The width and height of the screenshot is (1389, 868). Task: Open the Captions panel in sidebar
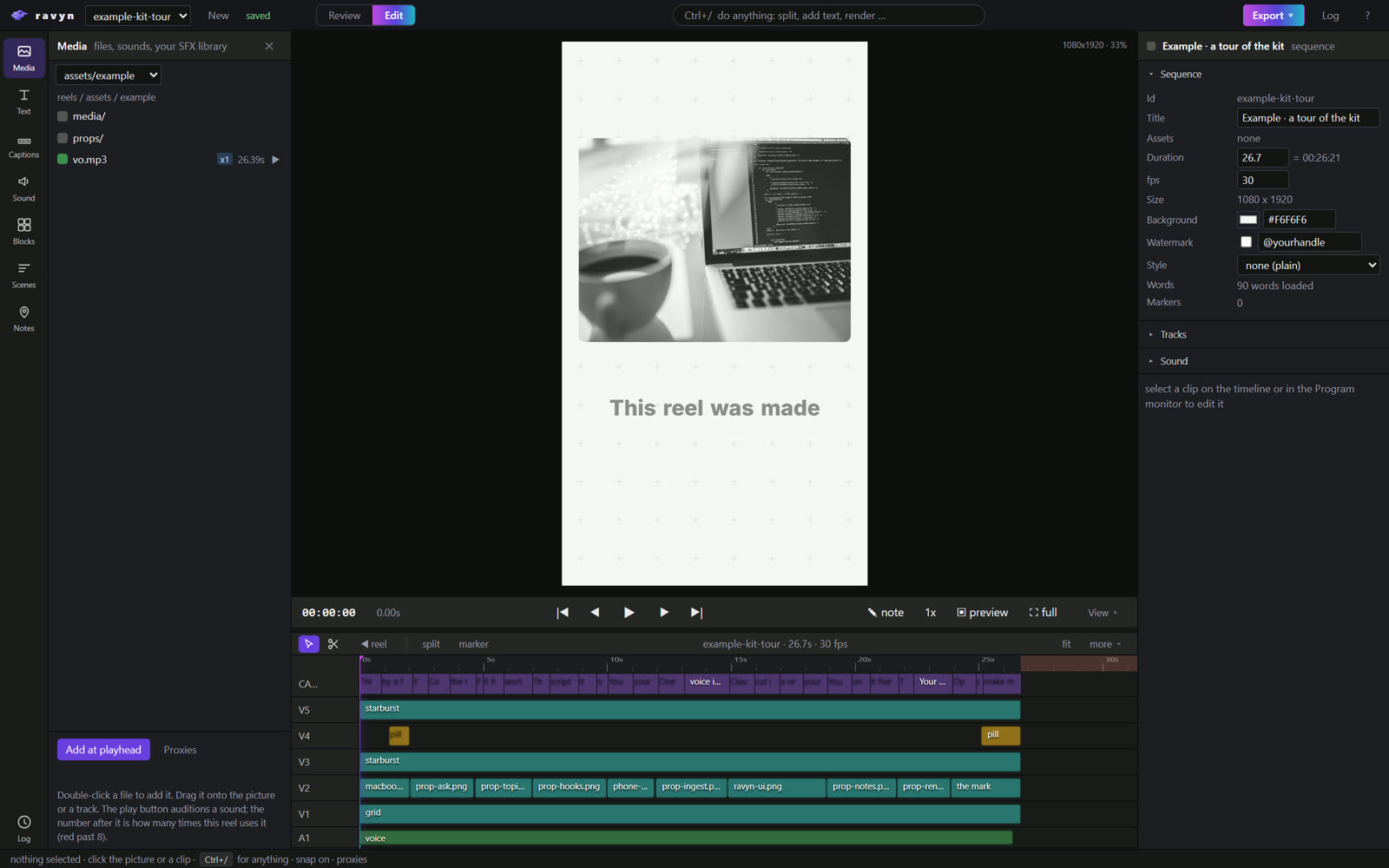(23, 145)
